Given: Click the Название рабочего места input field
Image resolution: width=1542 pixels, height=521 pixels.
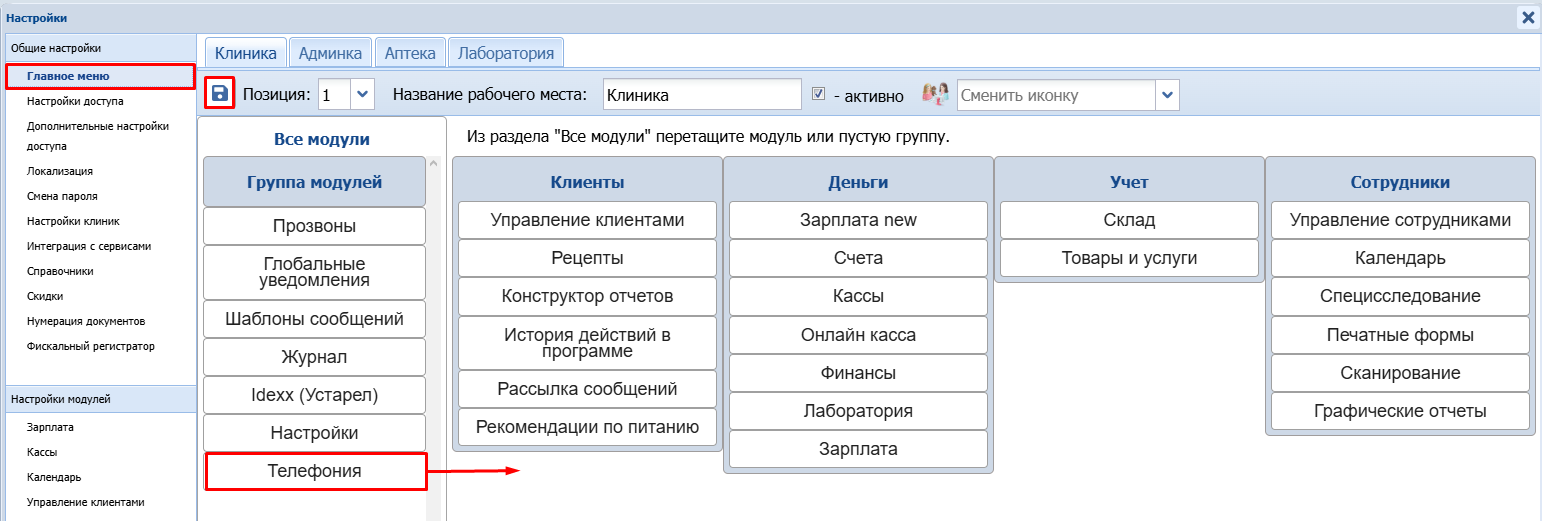Looking at the screenshot, I should [x=702, y=95].
